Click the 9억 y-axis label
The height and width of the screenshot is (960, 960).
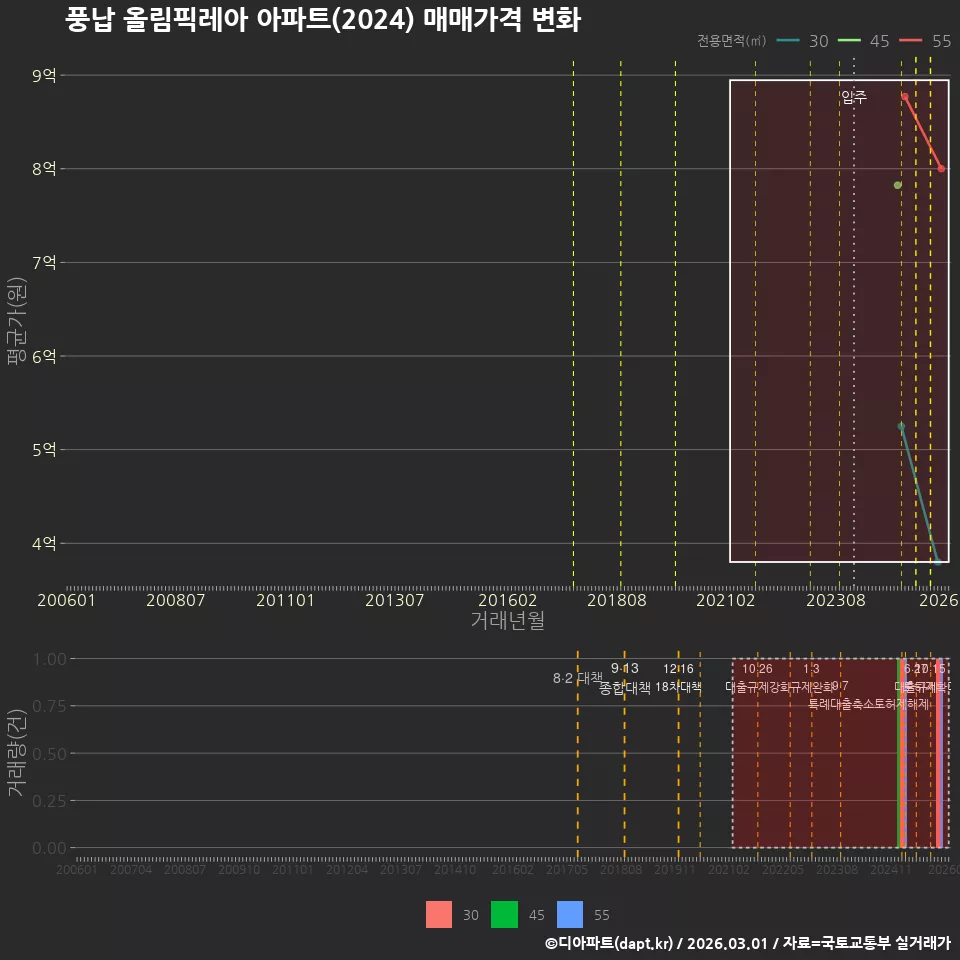point(44,75)
